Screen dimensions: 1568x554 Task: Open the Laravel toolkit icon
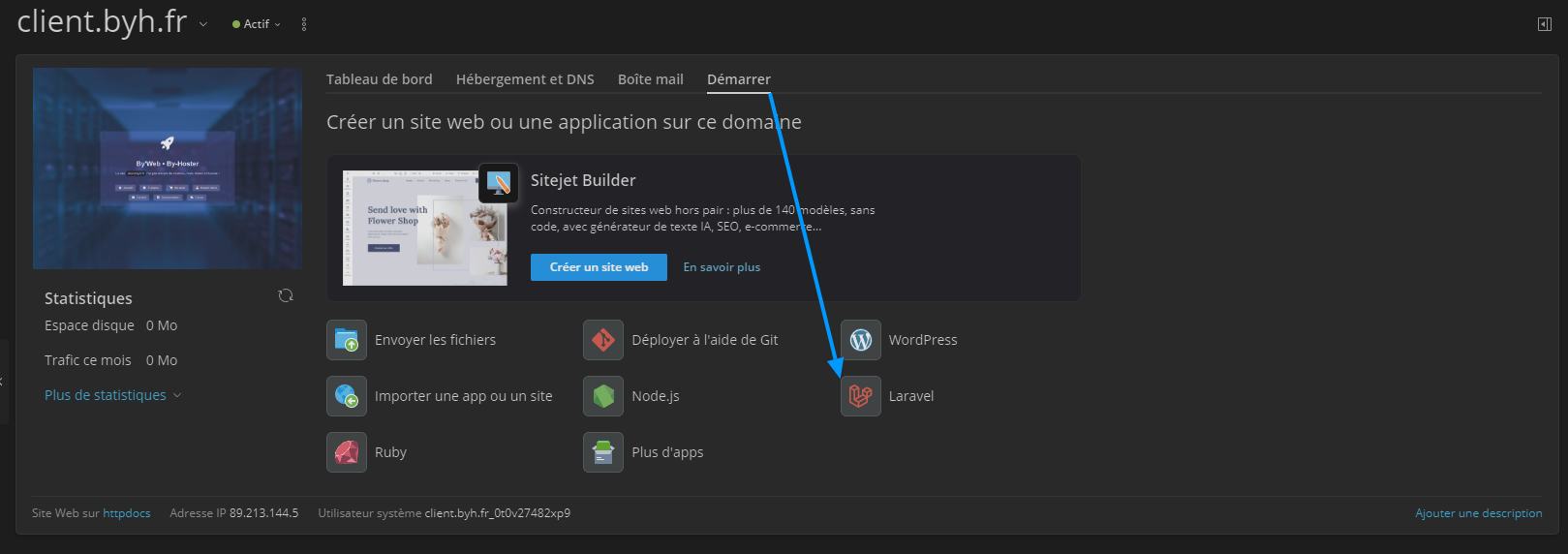click(x=860, y=396)
